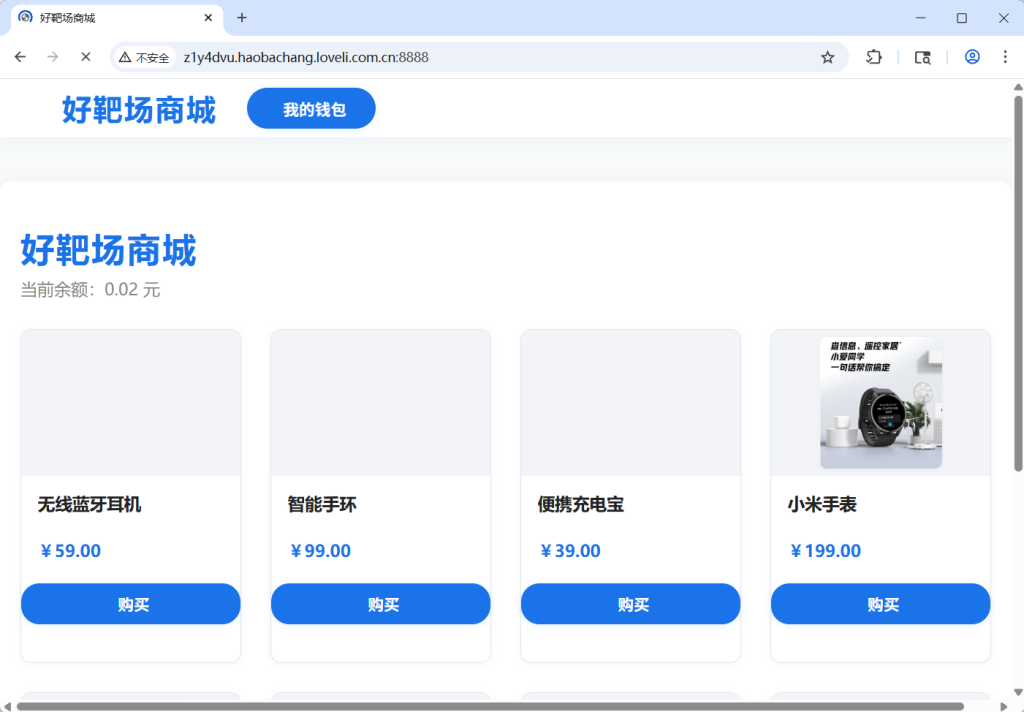
Task: Open 我的钱包 wallet button
Action: click(311, 109)
